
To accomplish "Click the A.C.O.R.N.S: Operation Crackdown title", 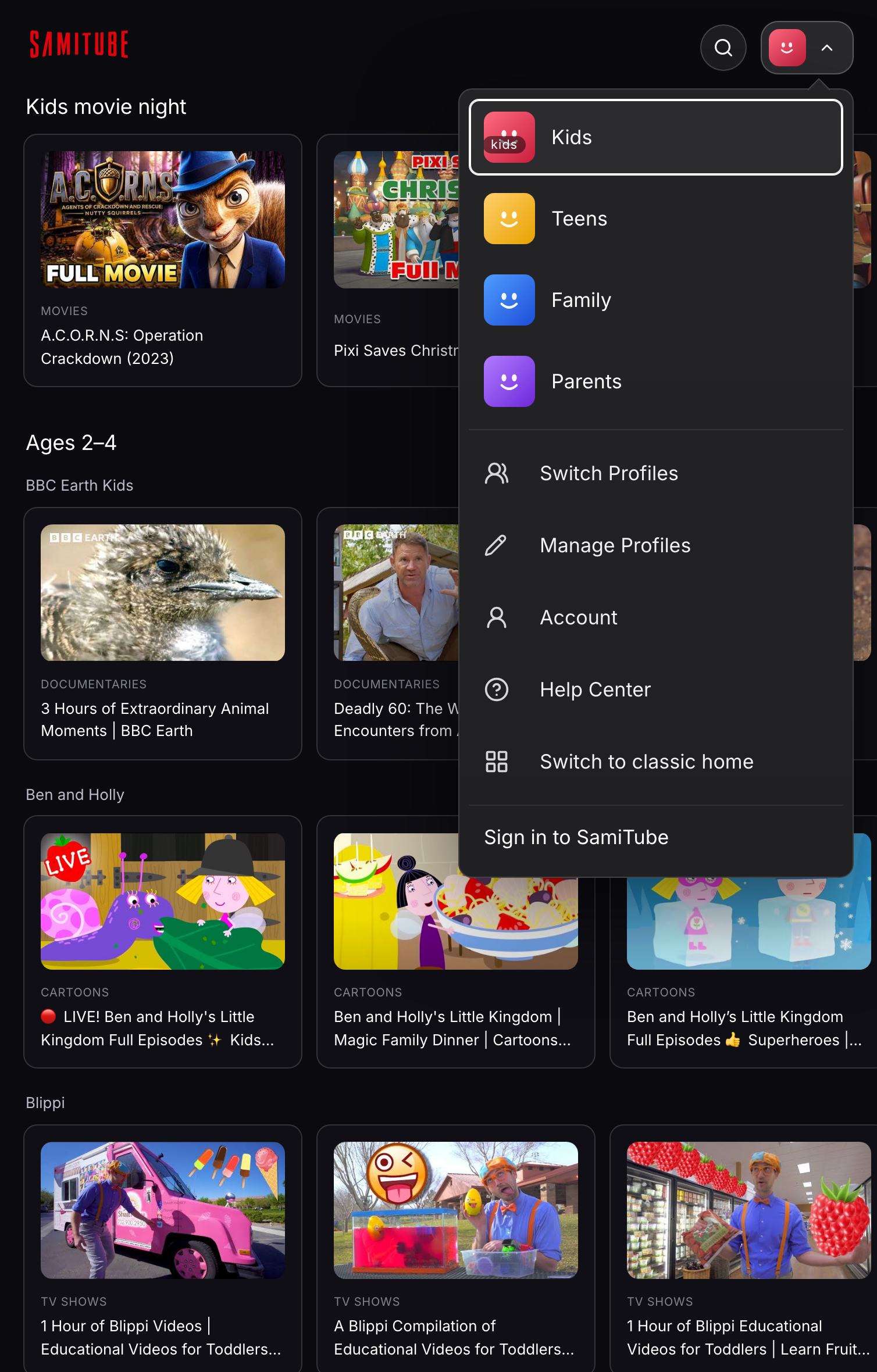I will pyautogui.click(x=122, y=347).
